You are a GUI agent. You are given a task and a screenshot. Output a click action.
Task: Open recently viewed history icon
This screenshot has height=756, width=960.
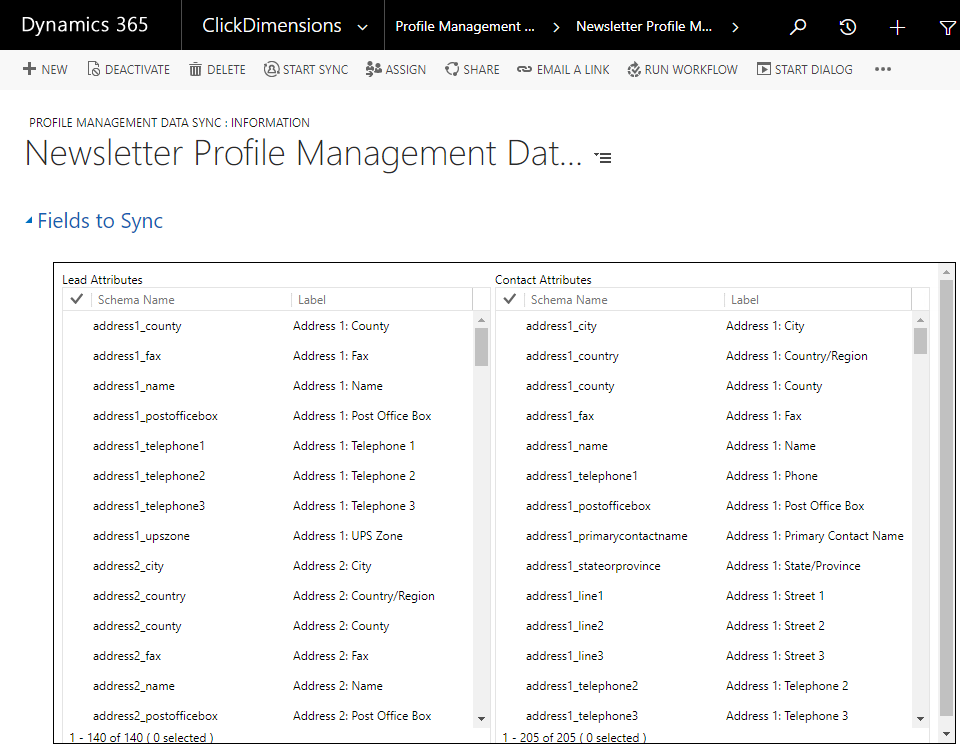847,27
